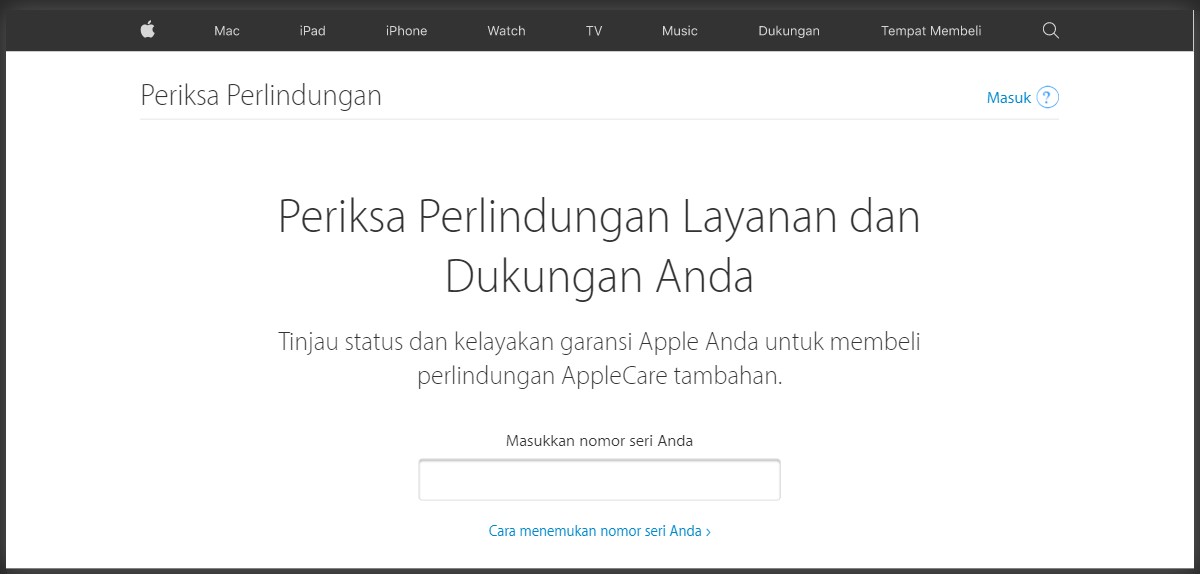Select iPhone in the navigation bar
This screenshot has width=1200, height=574.
pos(406,31)
